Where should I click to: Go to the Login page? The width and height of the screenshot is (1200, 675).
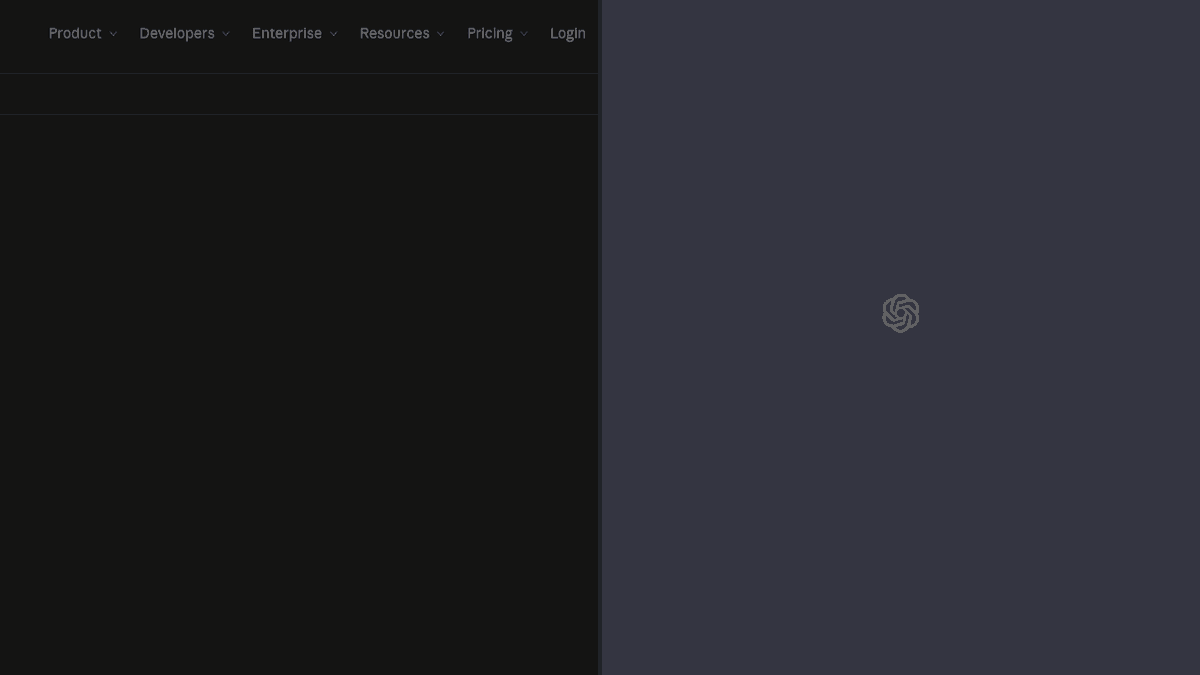(568, 33)
